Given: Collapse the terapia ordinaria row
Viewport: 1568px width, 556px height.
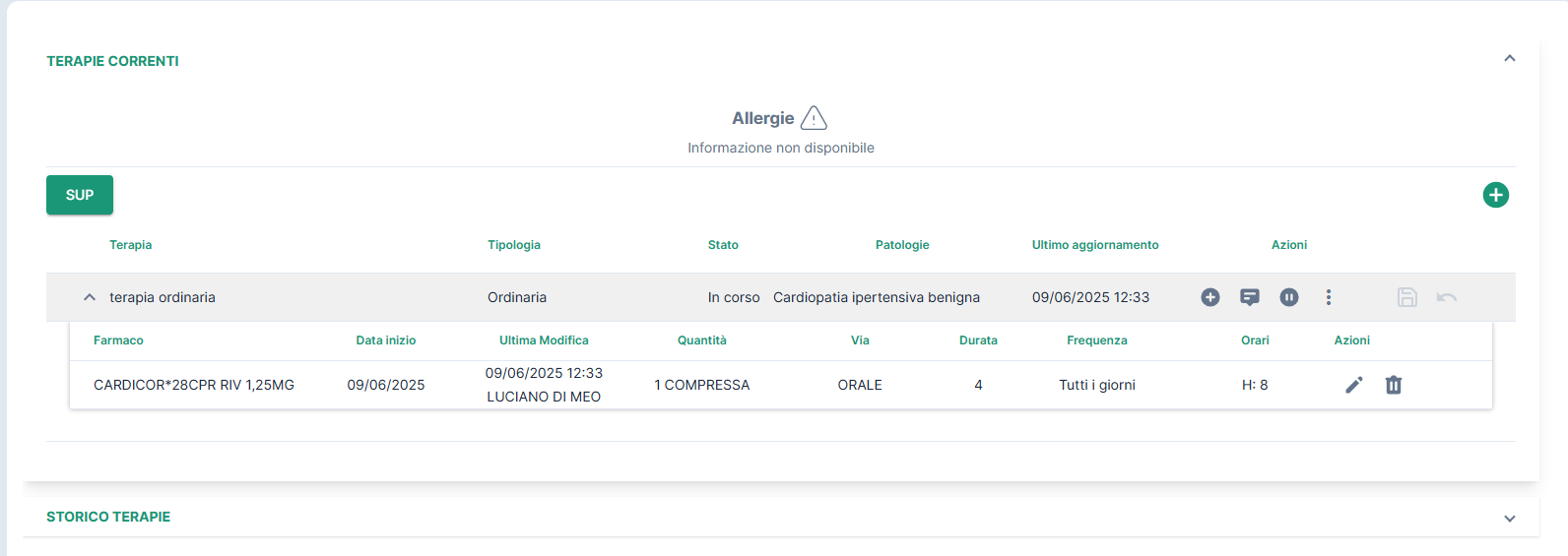Looking at the screenshot, I should coord(90,297).
